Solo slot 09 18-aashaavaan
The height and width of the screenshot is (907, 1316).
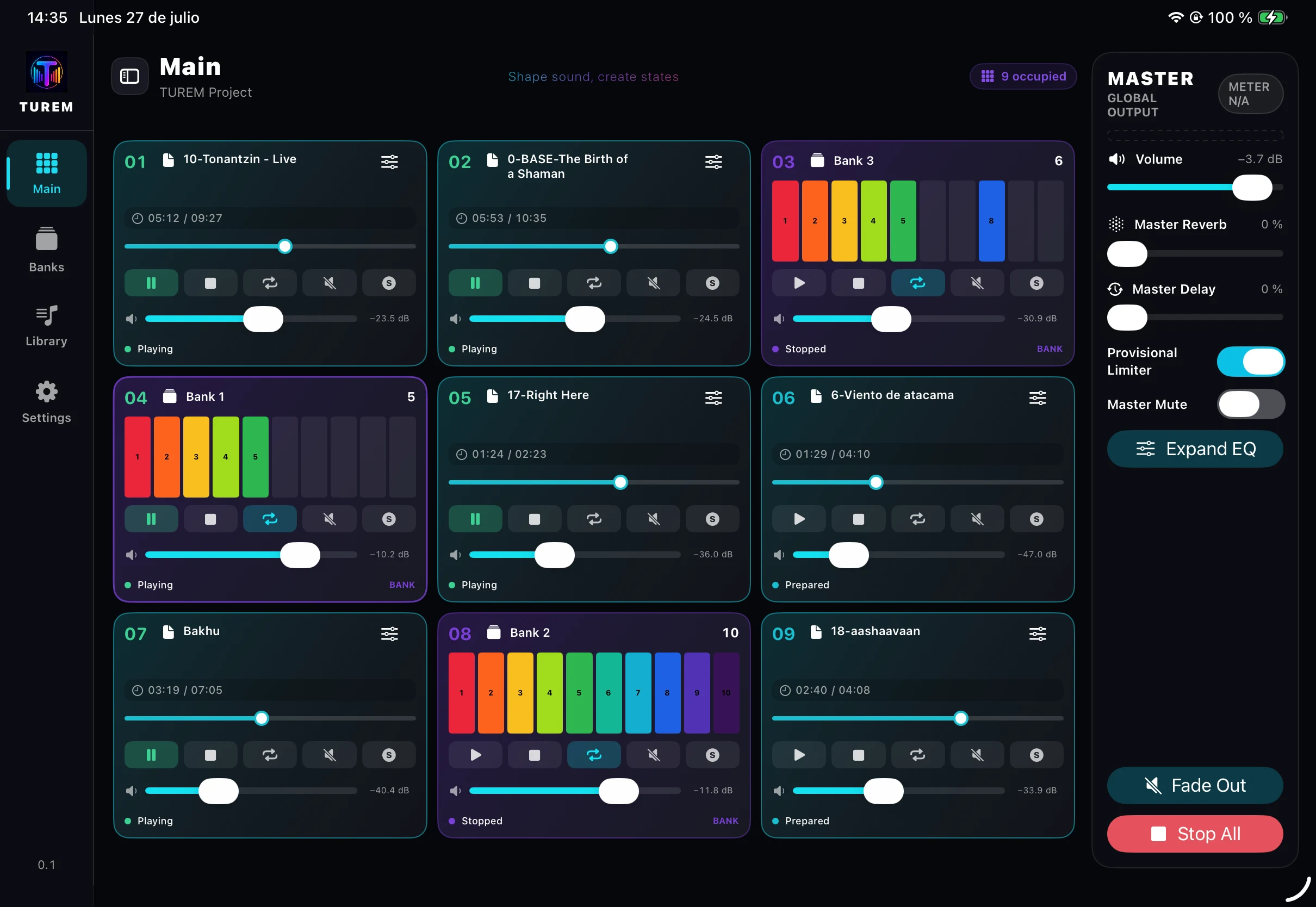(1036, 755)
